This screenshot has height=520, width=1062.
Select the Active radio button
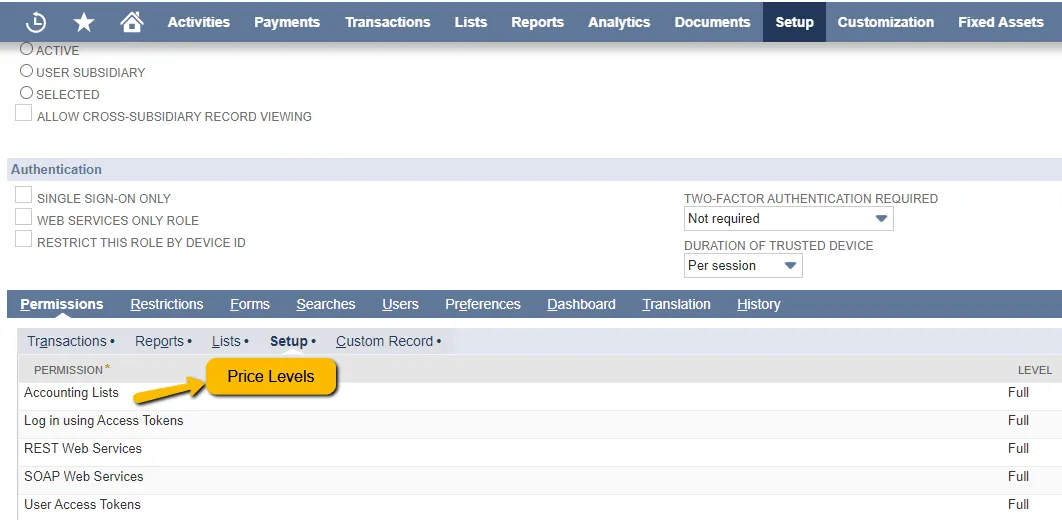pos(26,49)
